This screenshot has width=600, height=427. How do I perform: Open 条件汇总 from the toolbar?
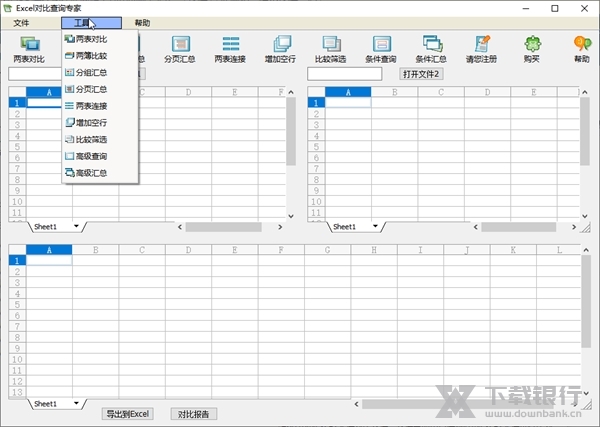[x=431, y=49]
